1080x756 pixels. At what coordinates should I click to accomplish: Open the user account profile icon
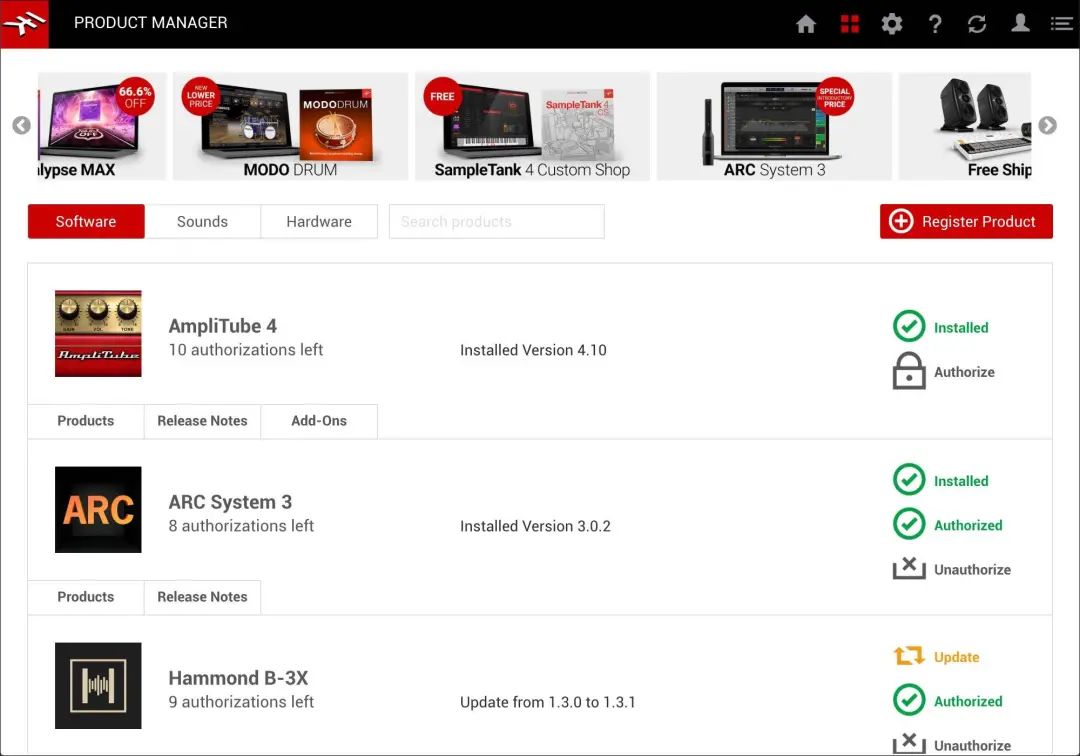click(x=1020, y=23)
